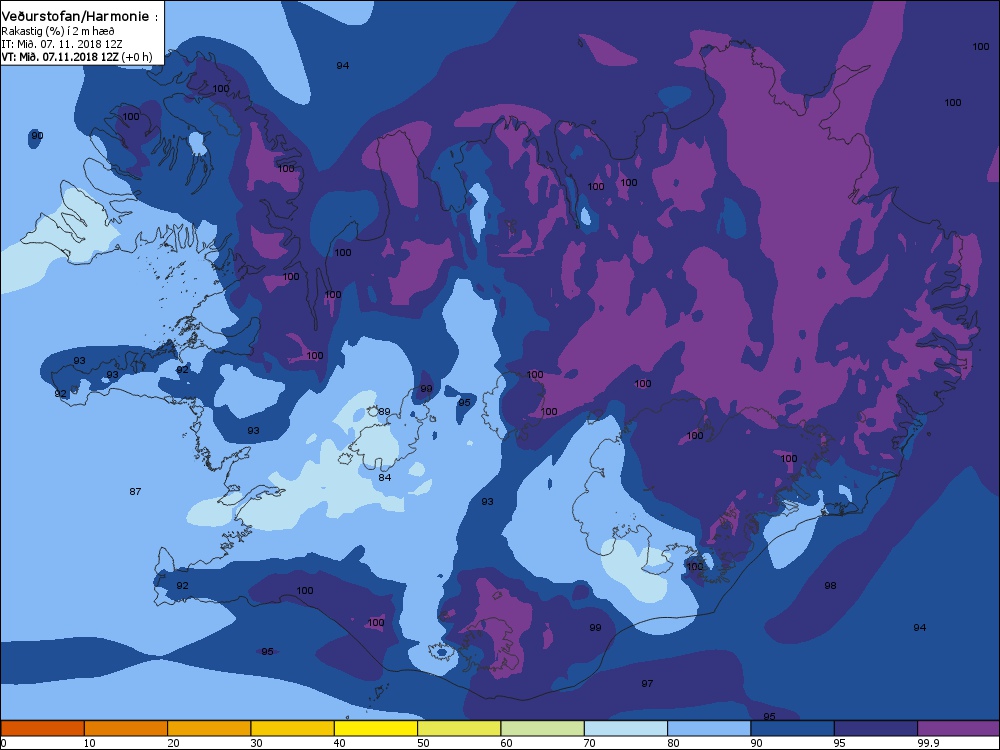Pick the 20–30 amber legend swatch
Screen dimensions: 1000x750
click(209, 728)
